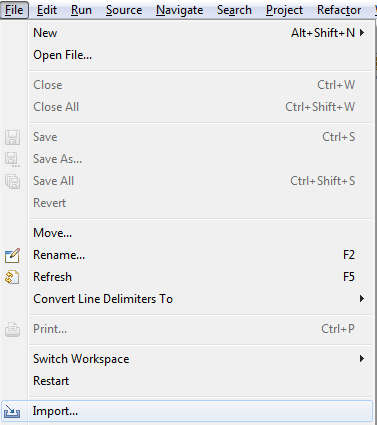Open the Source menu
This screenshot has height=425, width=377.
click(x=124, y=10)
